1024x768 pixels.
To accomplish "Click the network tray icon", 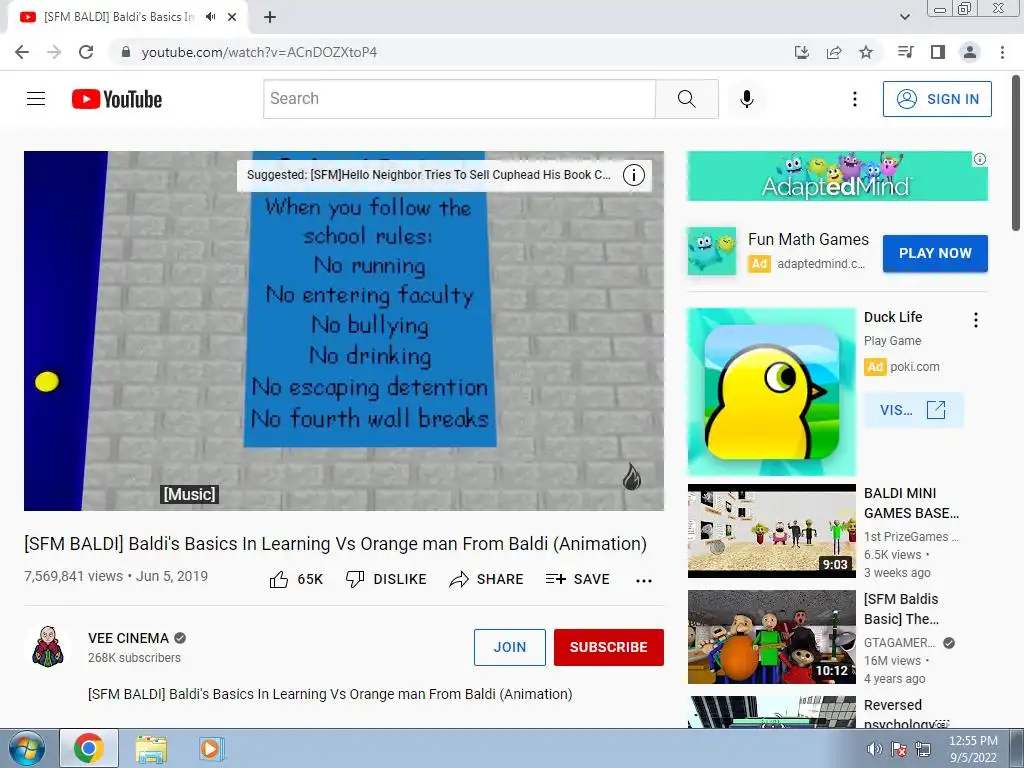I will click(923, 749).
